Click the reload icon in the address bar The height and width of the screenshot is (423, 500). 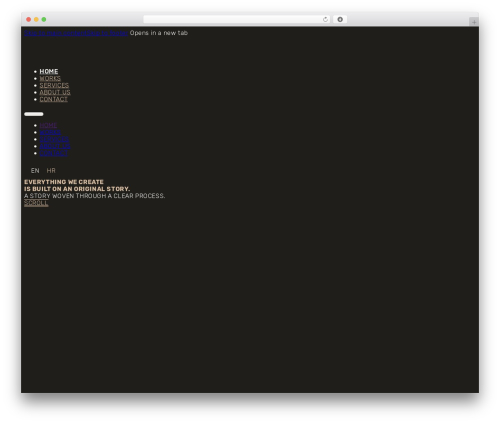[x=325, y=19]
